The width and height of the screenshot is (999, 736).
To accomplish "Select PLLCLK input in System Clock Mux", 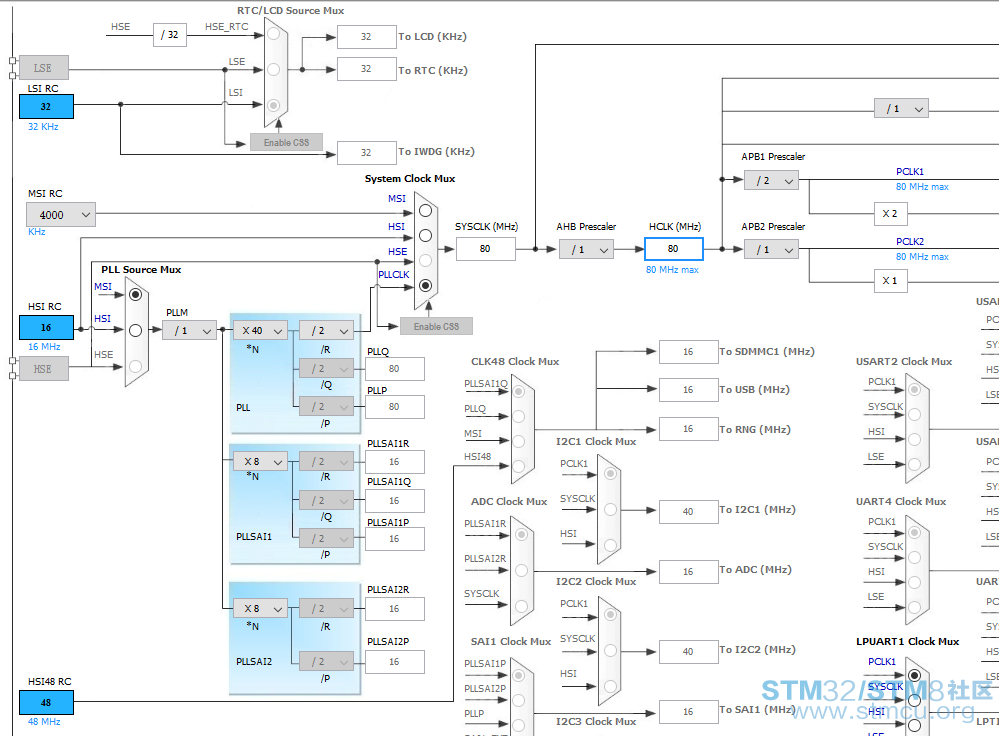I will pyautogui.click(x=426, y=285).
